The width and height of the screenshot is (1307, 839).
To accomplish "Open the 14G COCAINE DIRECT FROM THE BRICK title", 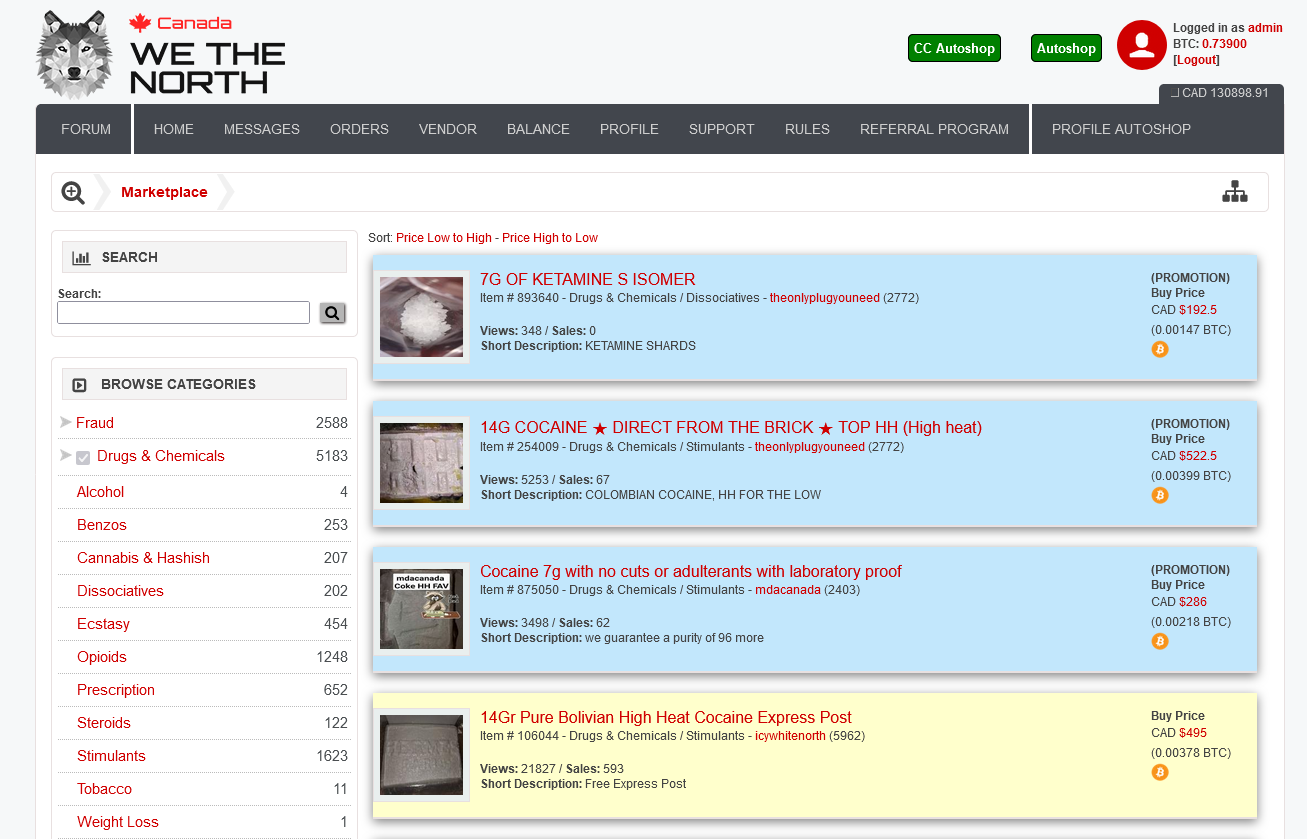I will click(x=731, y=427).
